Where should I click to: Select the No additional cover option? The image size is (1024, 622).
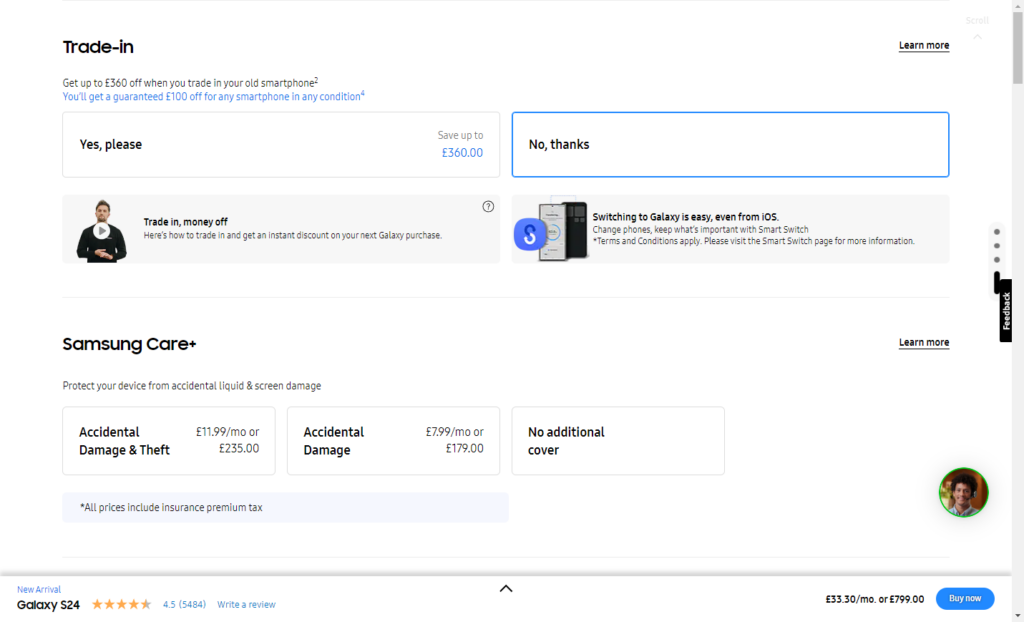[617, 441]
